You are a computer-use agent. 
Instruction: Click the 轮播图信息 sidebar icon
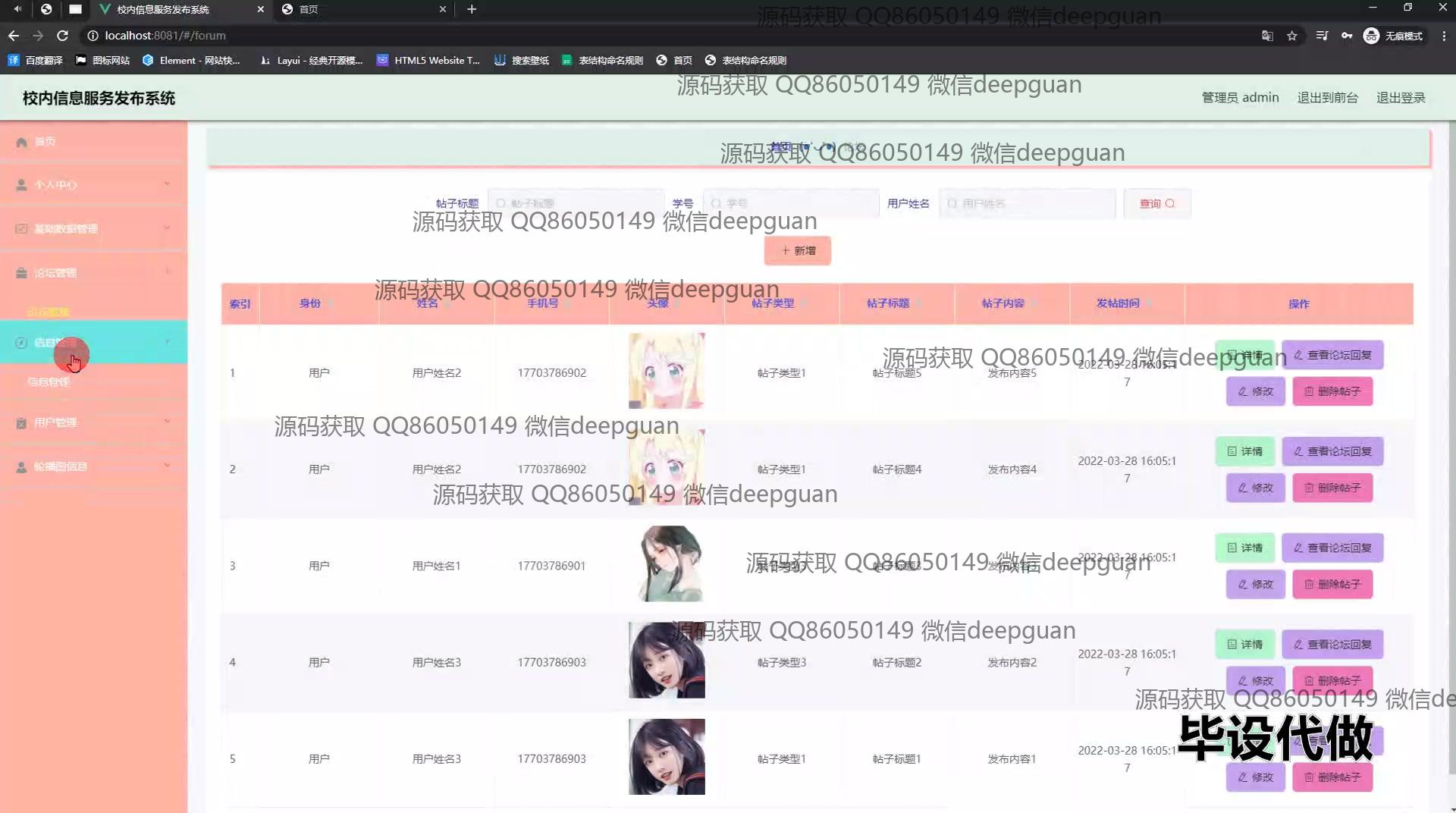(x=21, y=467)
